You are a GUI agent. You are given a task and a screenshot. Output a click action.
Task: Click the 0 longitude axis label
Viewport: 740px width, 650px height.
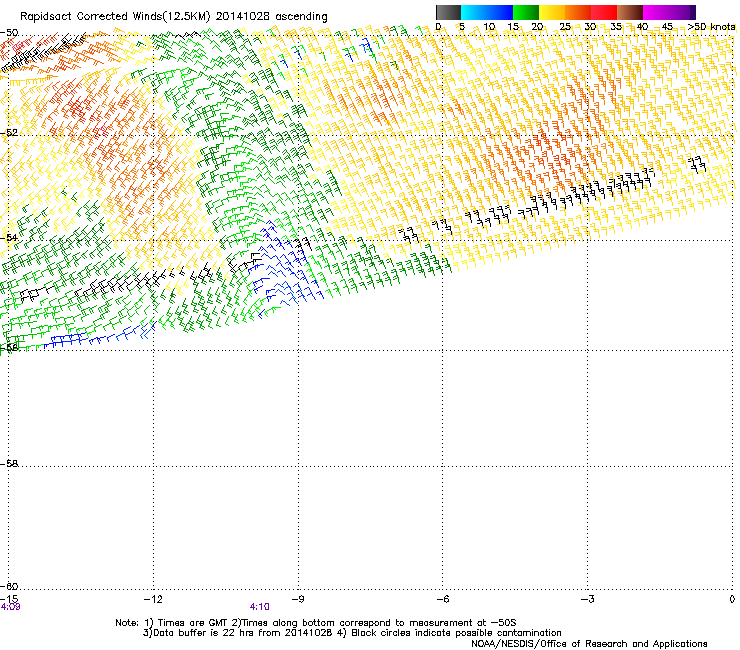(x=732, y=599)
